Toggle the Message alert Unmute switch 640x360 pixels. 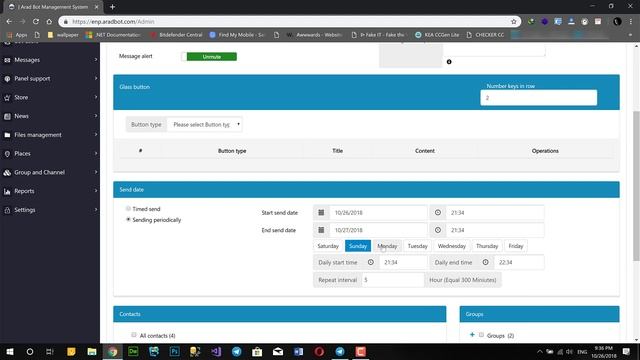click(x=209, y=57)
